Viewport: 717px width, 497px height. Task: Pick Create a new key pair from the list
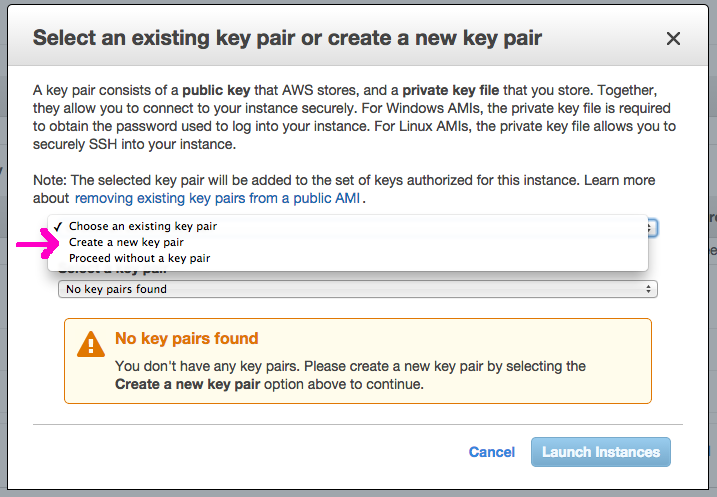(126, 242)
